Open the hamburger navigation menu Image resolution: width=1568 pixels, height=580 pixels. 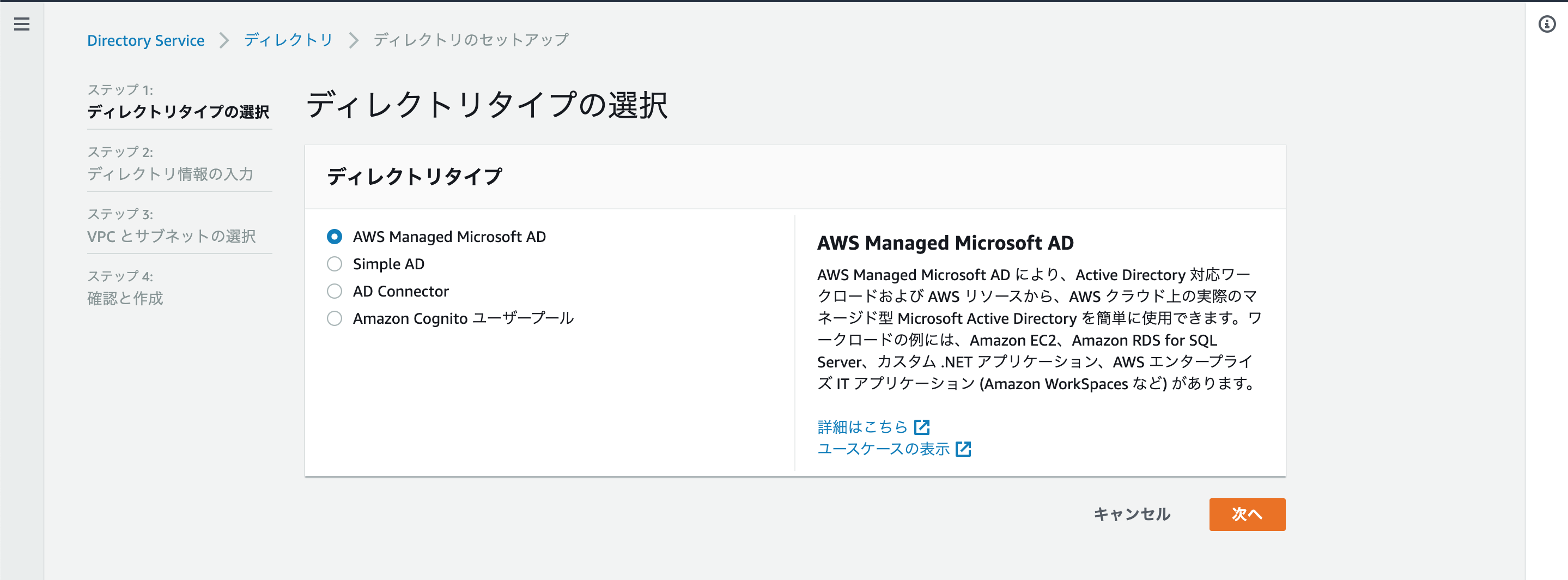(x=22, y=24)
